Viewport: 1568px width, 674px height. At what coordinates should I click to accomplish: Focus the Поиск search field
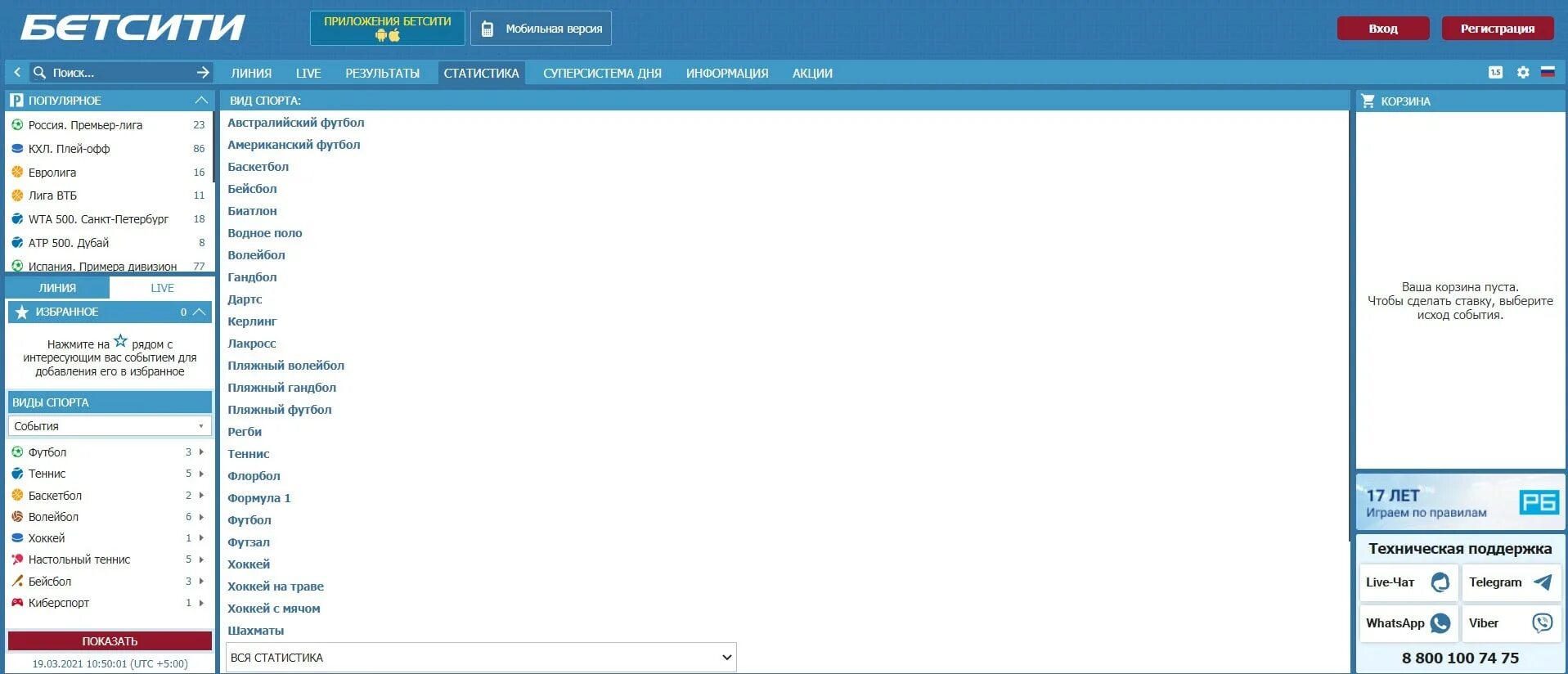[x=121, y=73]
